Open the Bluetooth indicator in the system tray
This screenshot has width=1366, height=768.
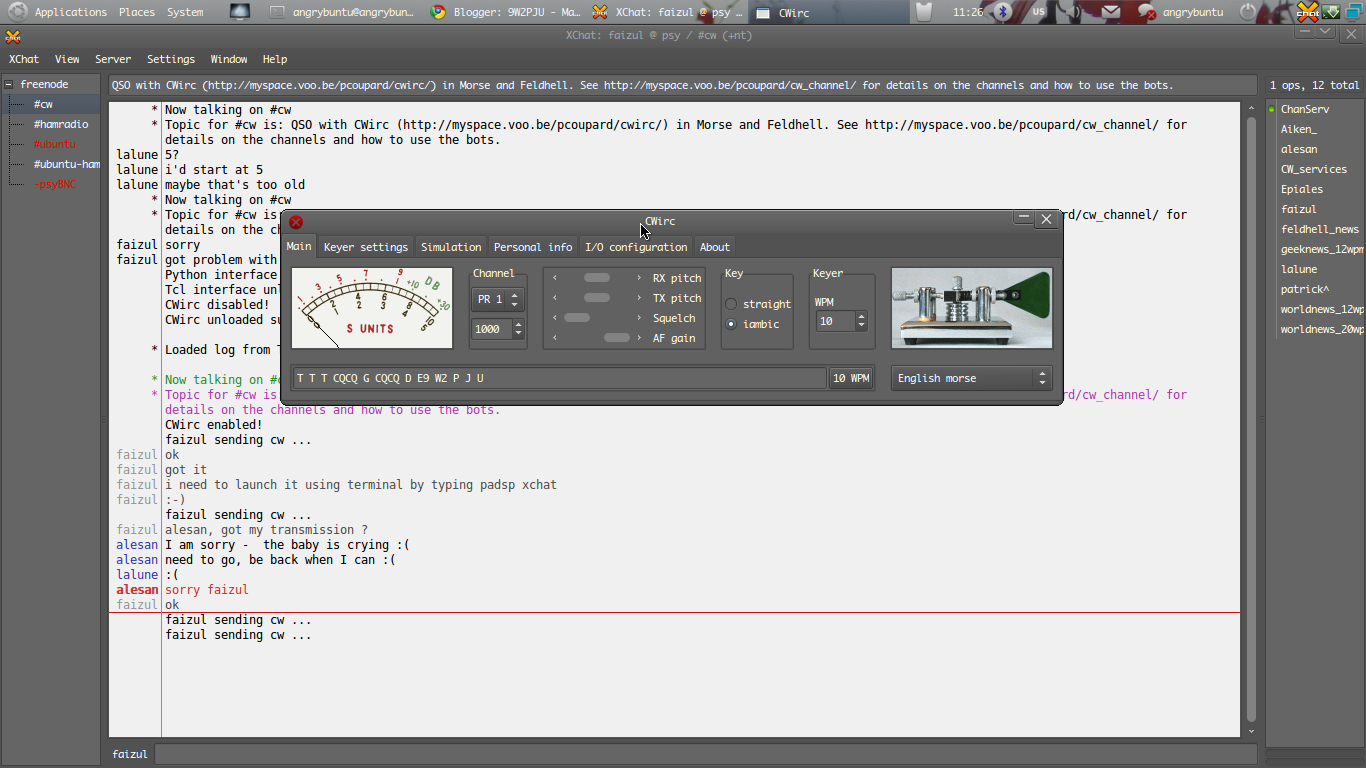coord(1003,12)
